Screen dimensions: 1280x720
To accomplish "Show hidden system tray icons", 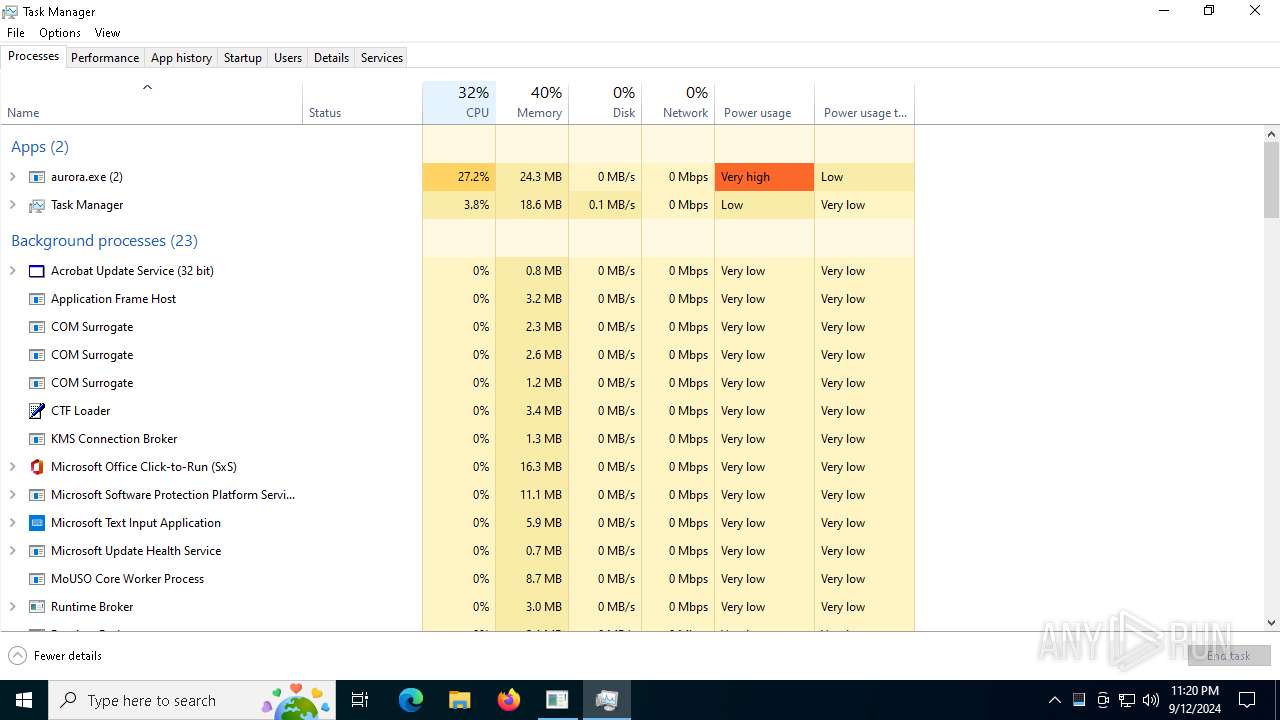I will tap(1055, 700).
